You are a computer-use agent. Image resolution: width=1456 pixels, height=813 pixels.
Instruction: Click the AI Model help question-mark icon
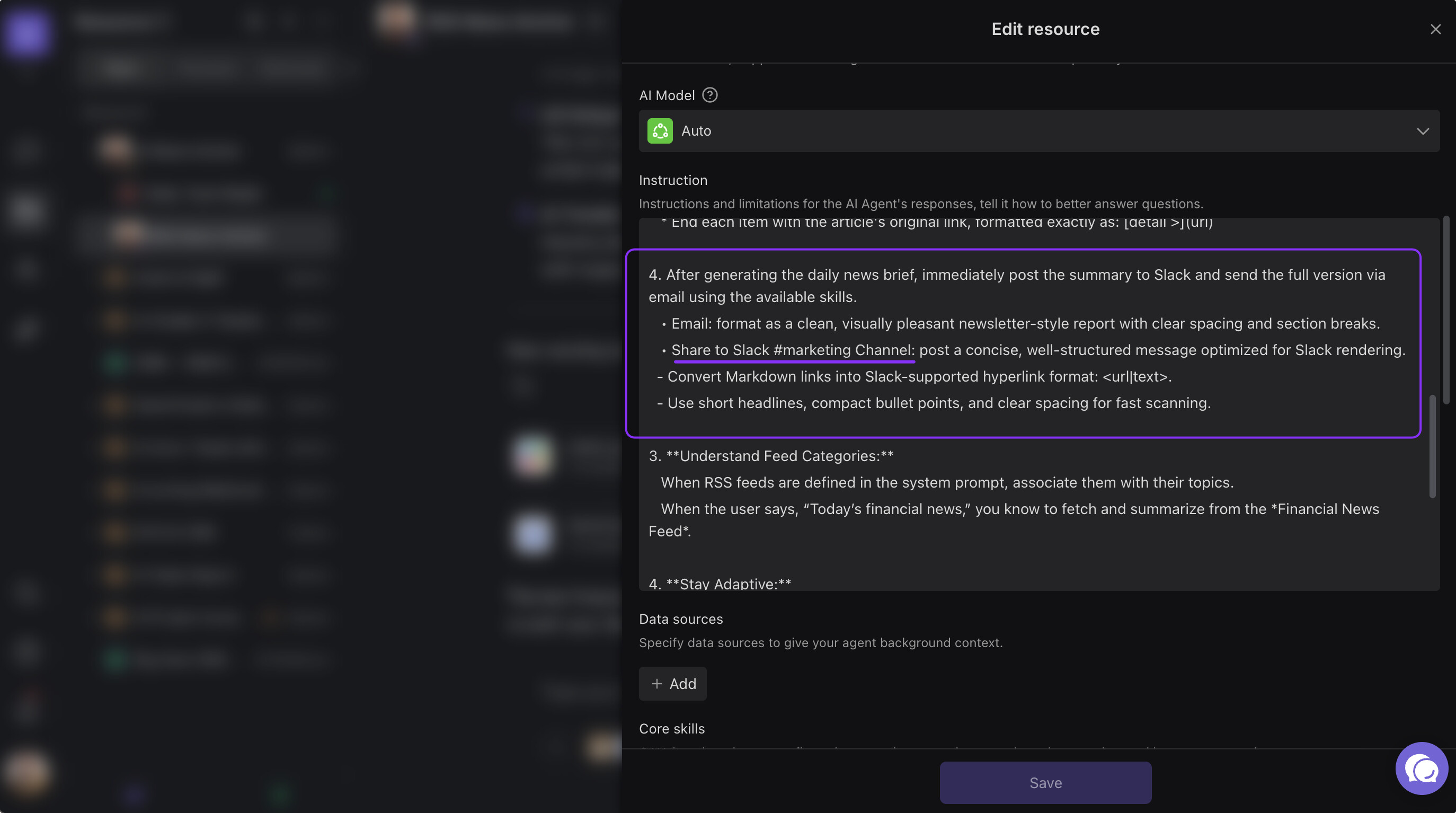click(709, 95)
